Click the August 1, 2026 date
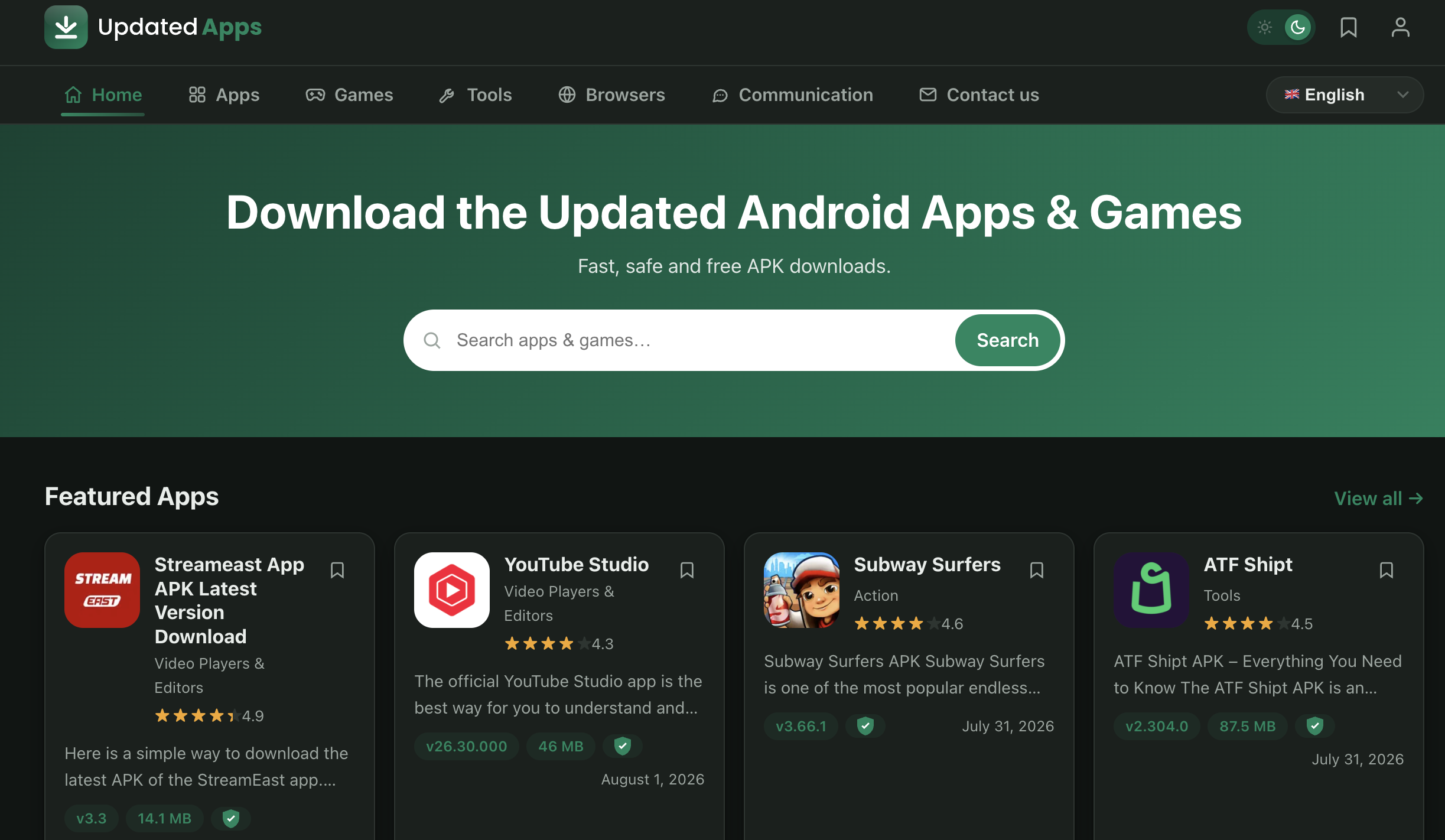This screenshot has height=840, width=1445. [x=653, y=779]
